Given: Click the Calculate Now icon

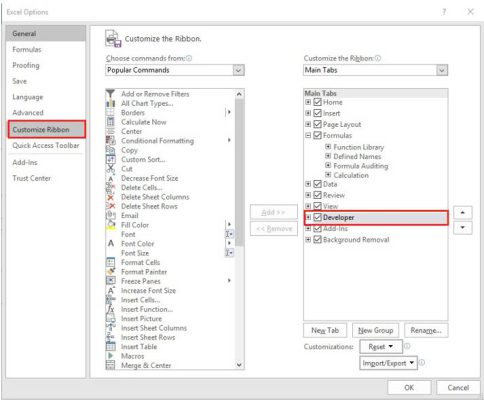Looking at the screenshot, I should (110, 122).
